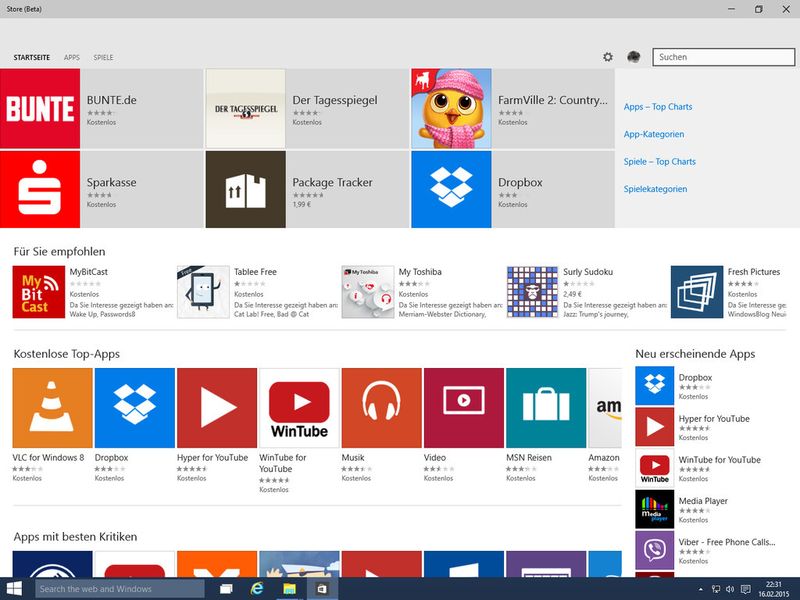
Task: Click the Sparkasse title text
Action: pyautogui.click(x=111, y=182)
